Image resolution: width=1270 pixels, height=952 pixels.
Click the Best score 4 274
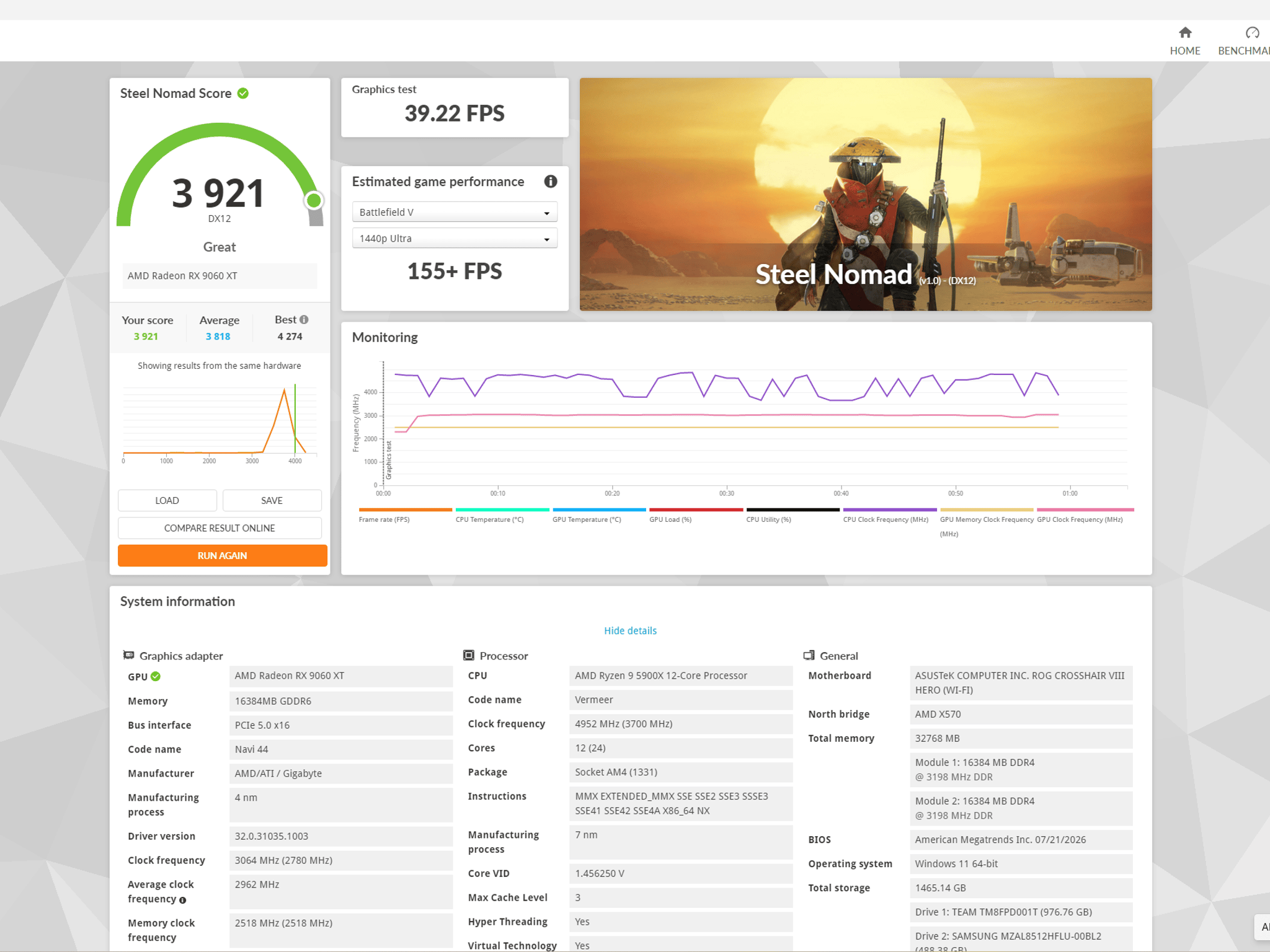coord(290,337)
